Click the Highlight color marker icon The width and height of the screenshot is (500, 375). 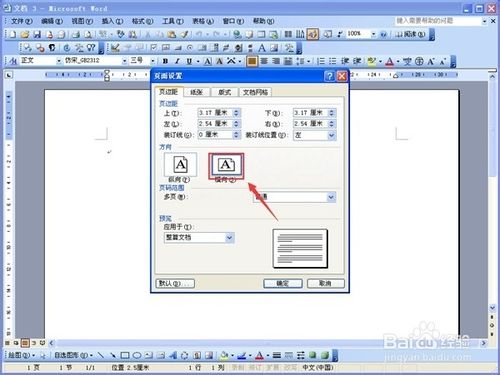(371, 61)
